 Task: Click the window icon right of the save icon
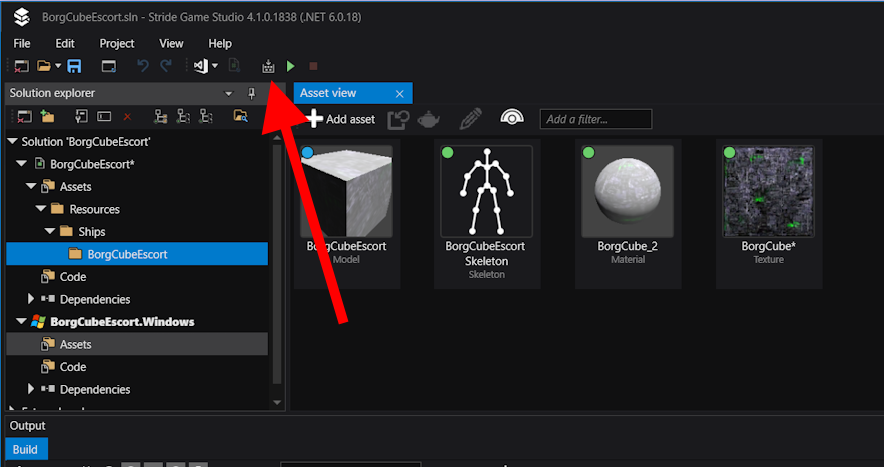(109, 66)
